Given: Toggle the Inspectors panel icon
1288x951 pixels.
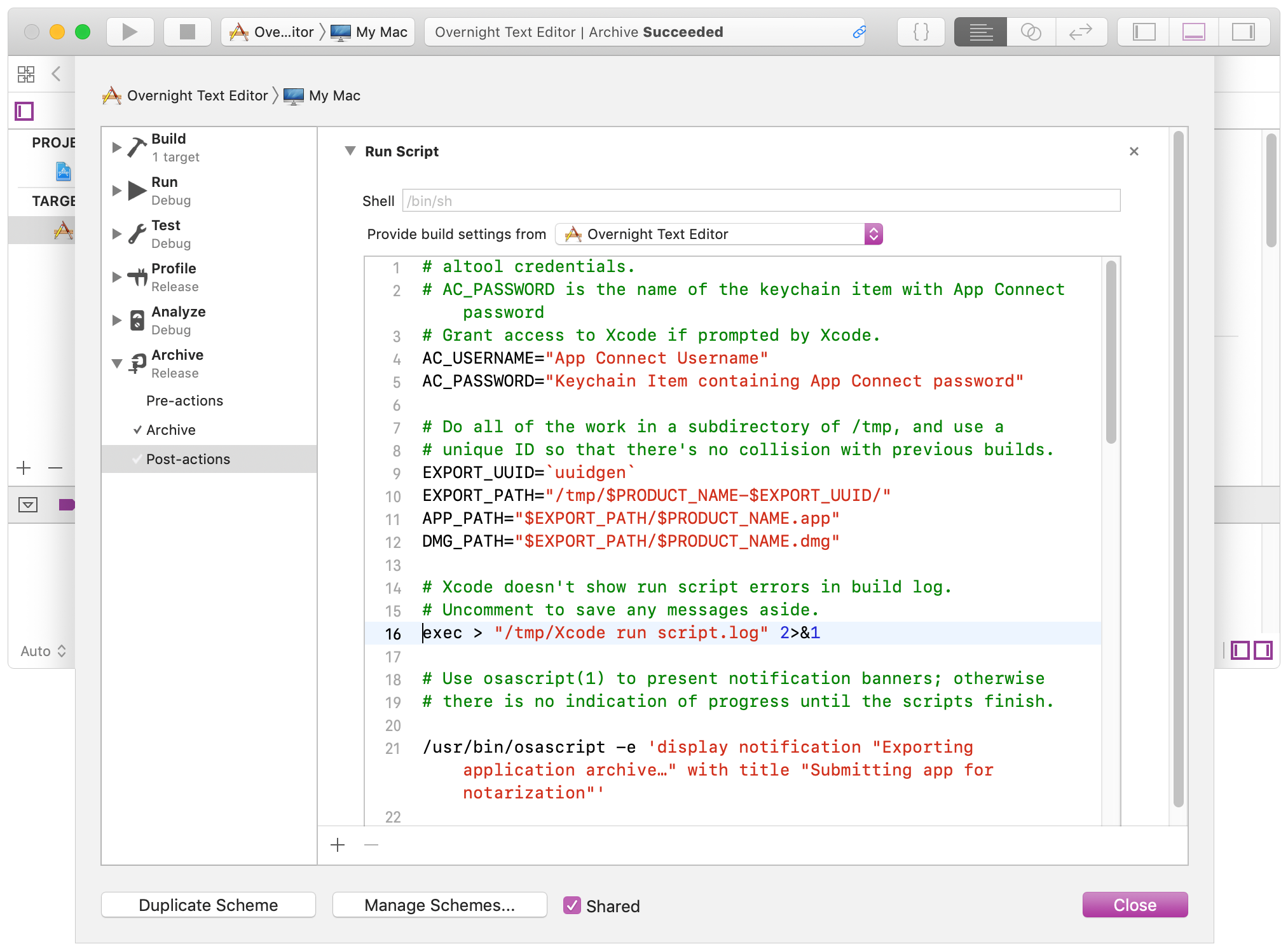Looking at the screenshot, I should point(1243,32).
